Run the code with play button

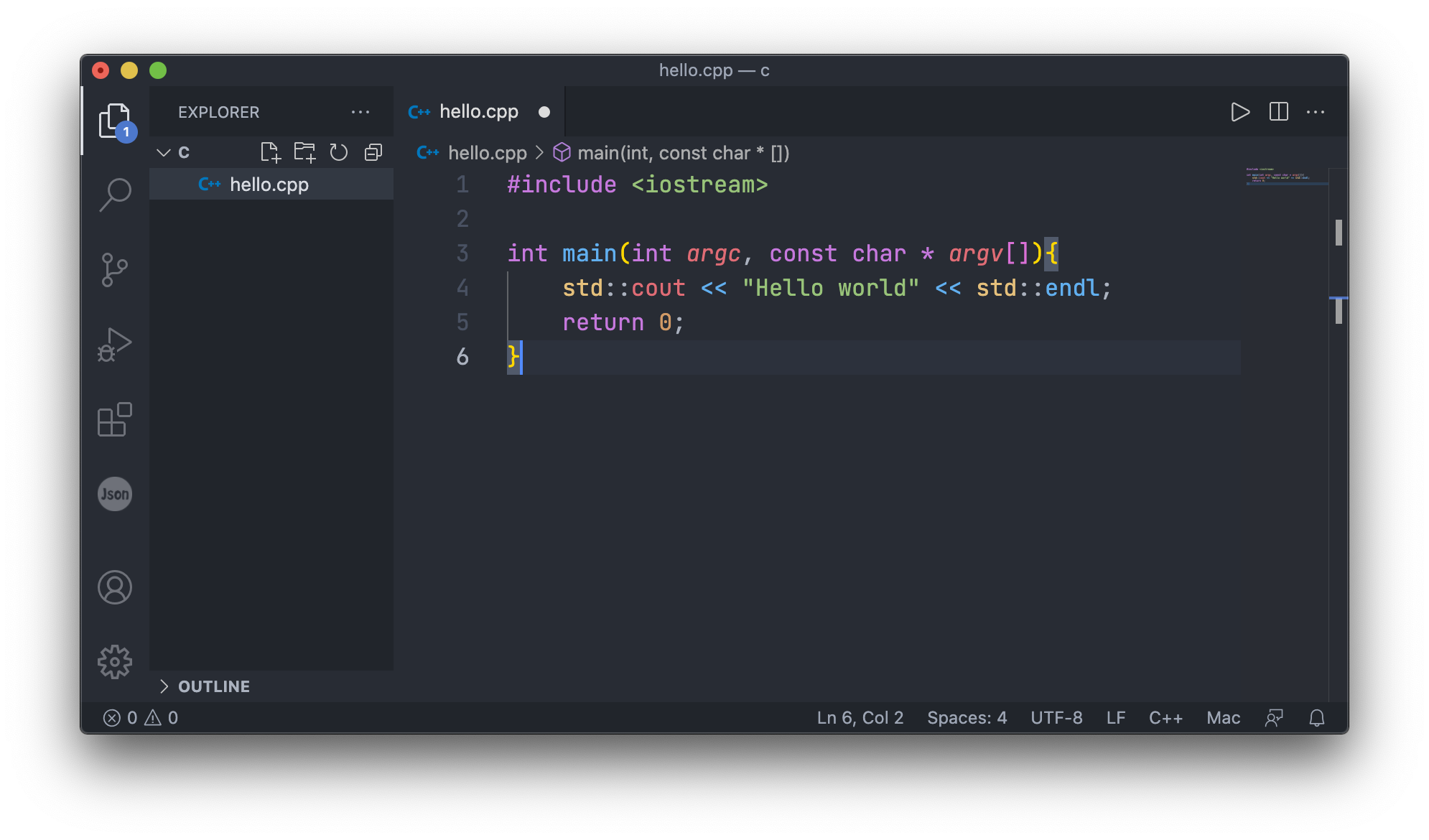1240,112
